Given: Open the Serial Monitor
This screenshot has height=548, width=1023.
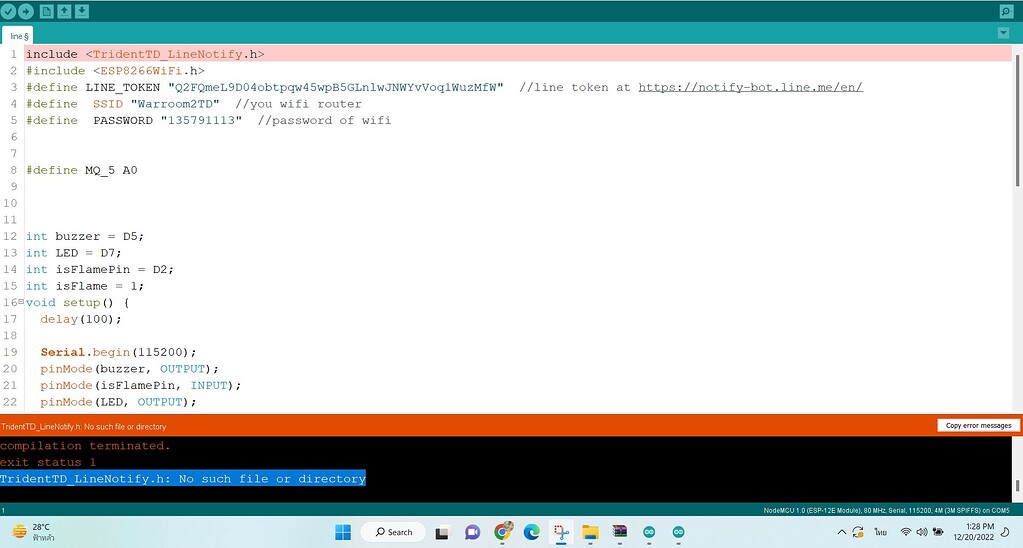Looking at the screenshot, I should pyautogui.click(x=1006, y=11).
